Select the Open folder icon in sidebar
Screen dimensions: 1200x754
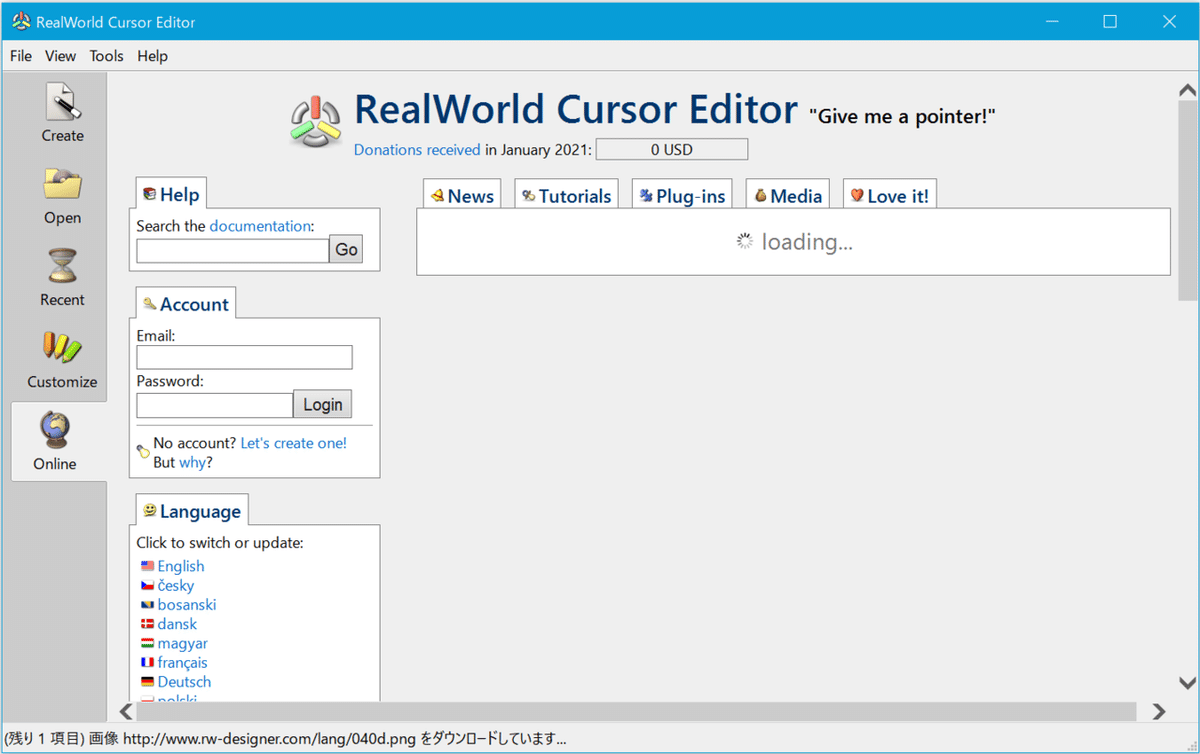(x=62, y=184)
